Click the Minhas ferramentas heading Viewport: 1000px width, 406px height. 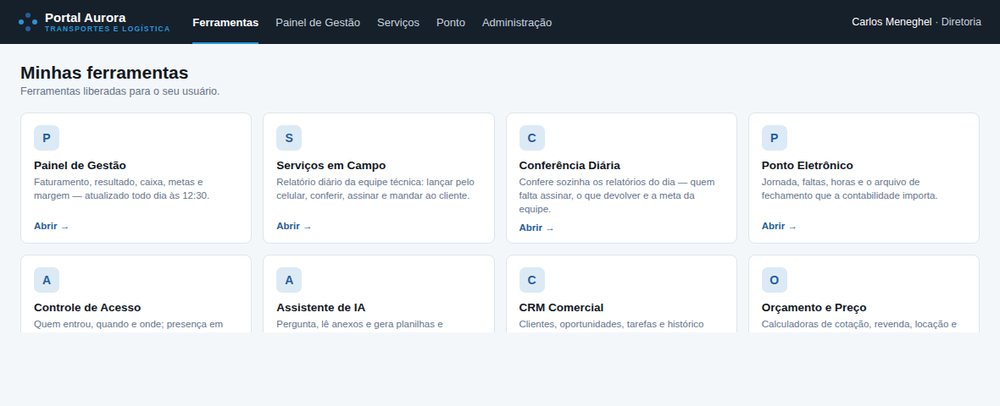click(x=104, y=73)
